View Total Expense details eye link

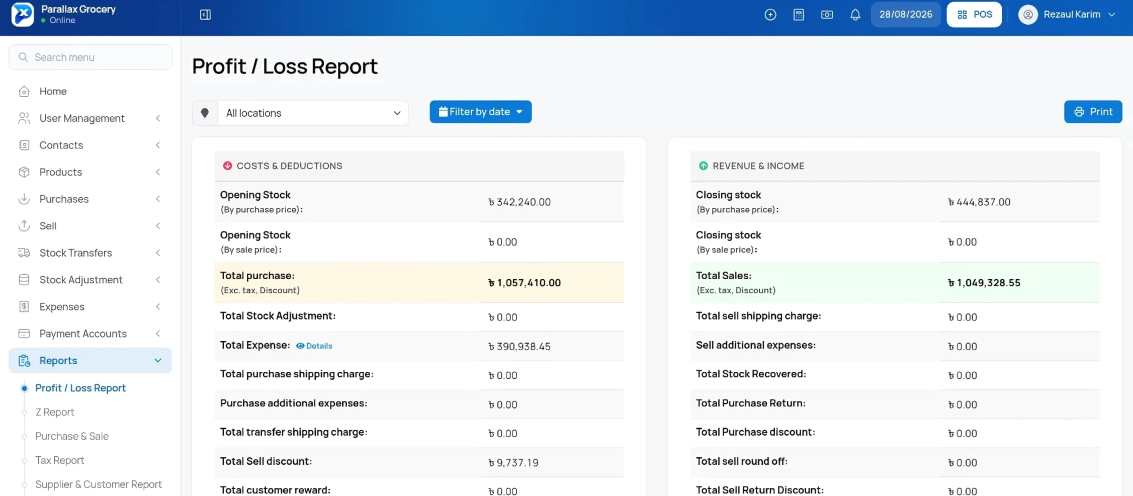tap(314, 346)
